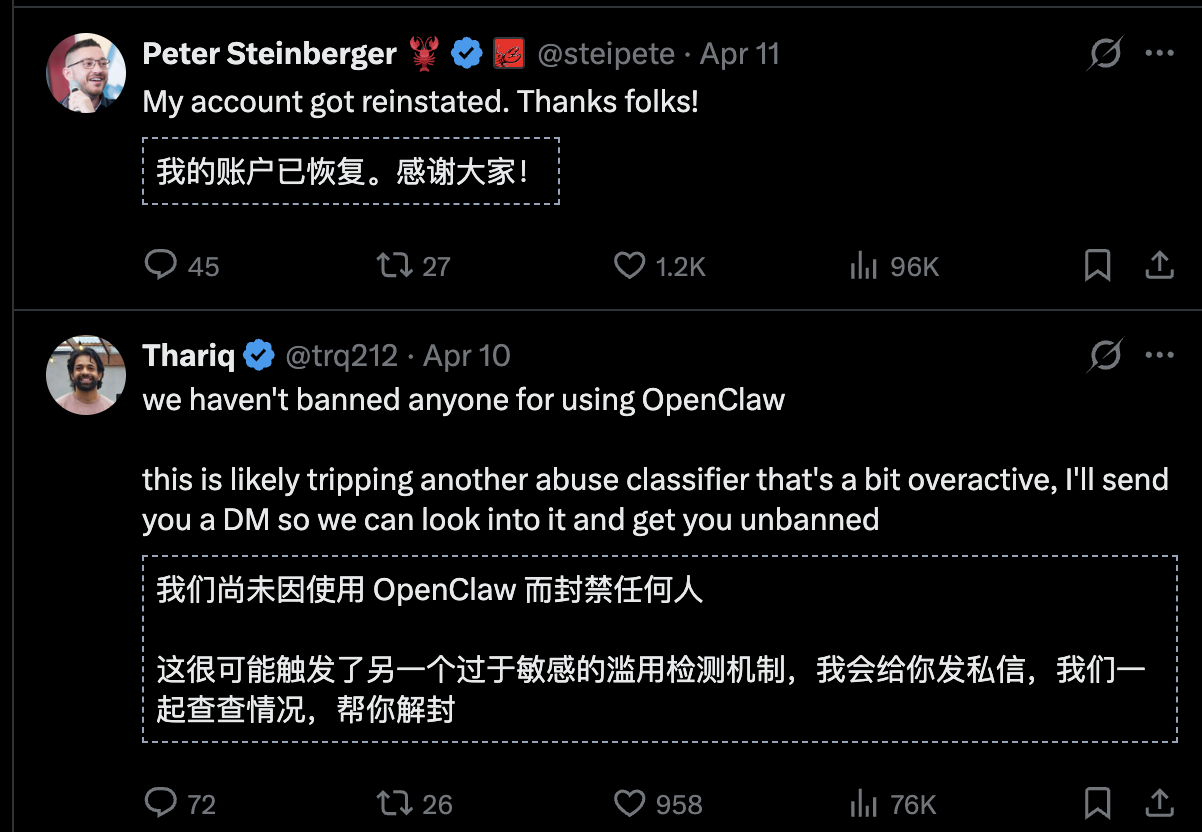Open Grok icon on Thariq's tweet

[x=1104, y=355]
